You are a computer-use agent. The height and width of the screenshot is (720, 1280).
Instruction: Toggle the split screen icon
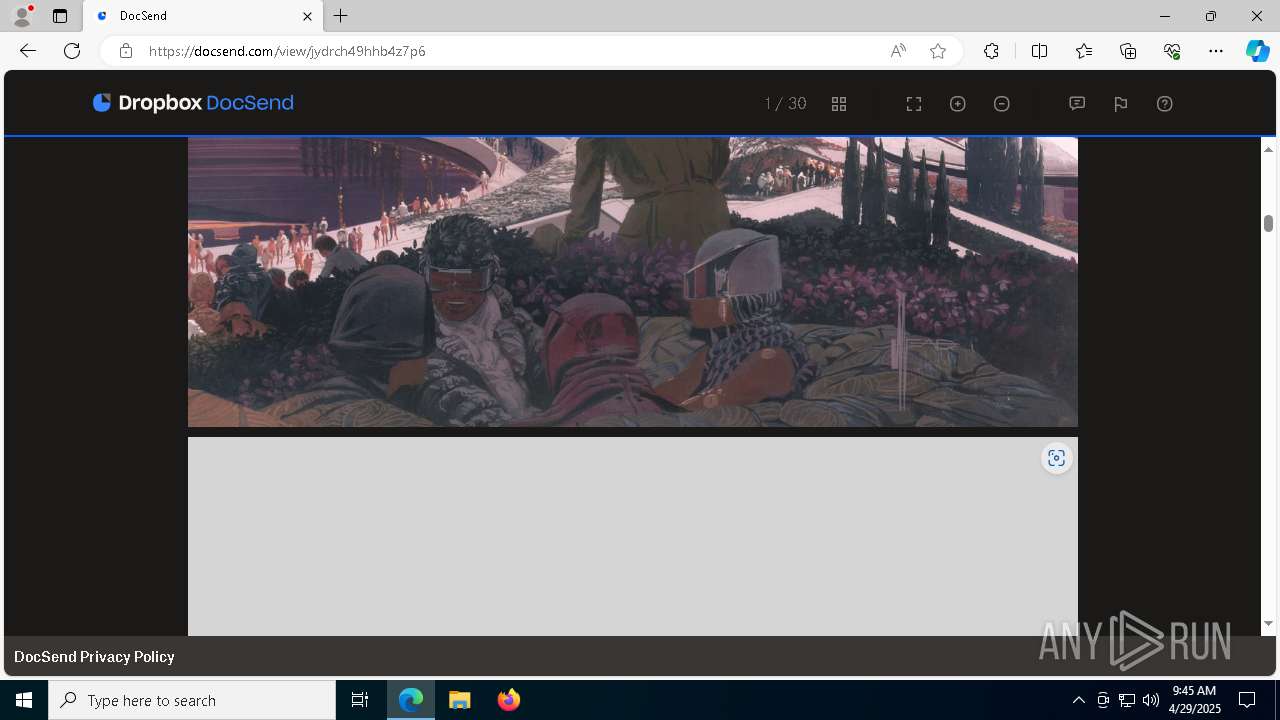[x=1039, y=51]
